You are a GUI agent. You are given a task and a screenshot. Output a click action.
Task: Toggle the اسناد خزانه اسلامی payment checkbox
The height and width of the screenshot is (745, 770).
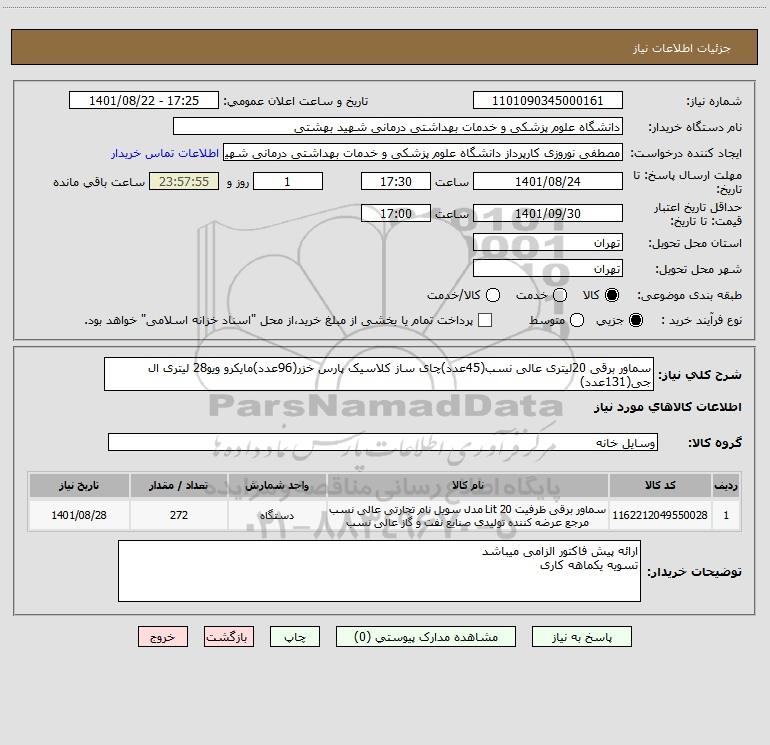pos(485,320)
